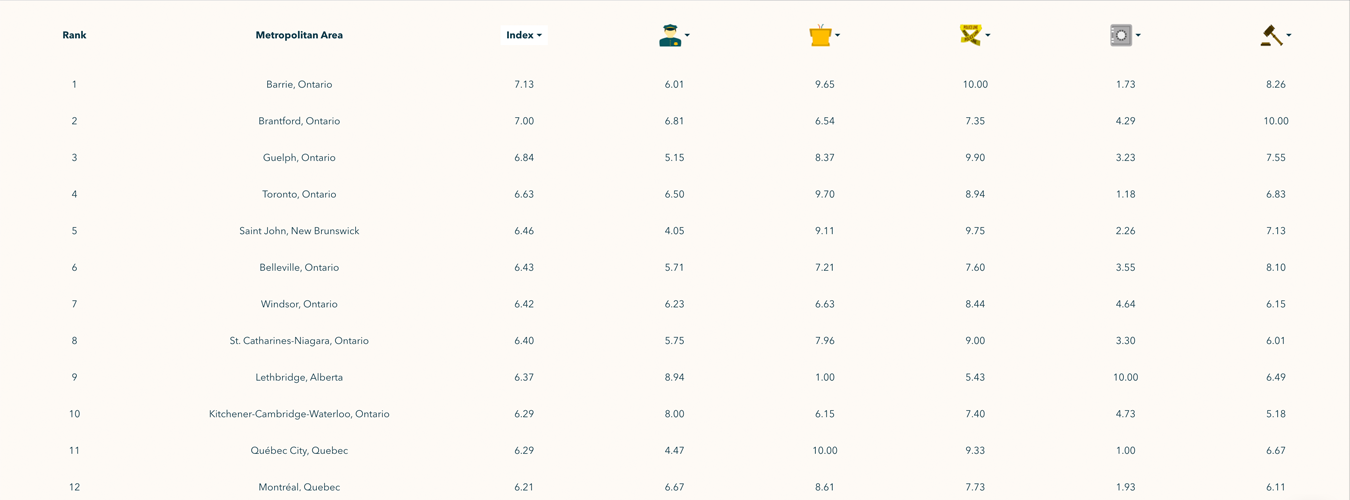Expand dropdown arrow beside podium icon
Image resolution: width=1350 pixels, height=500 pixels.
pyautogui.click(x=838, y=36)
